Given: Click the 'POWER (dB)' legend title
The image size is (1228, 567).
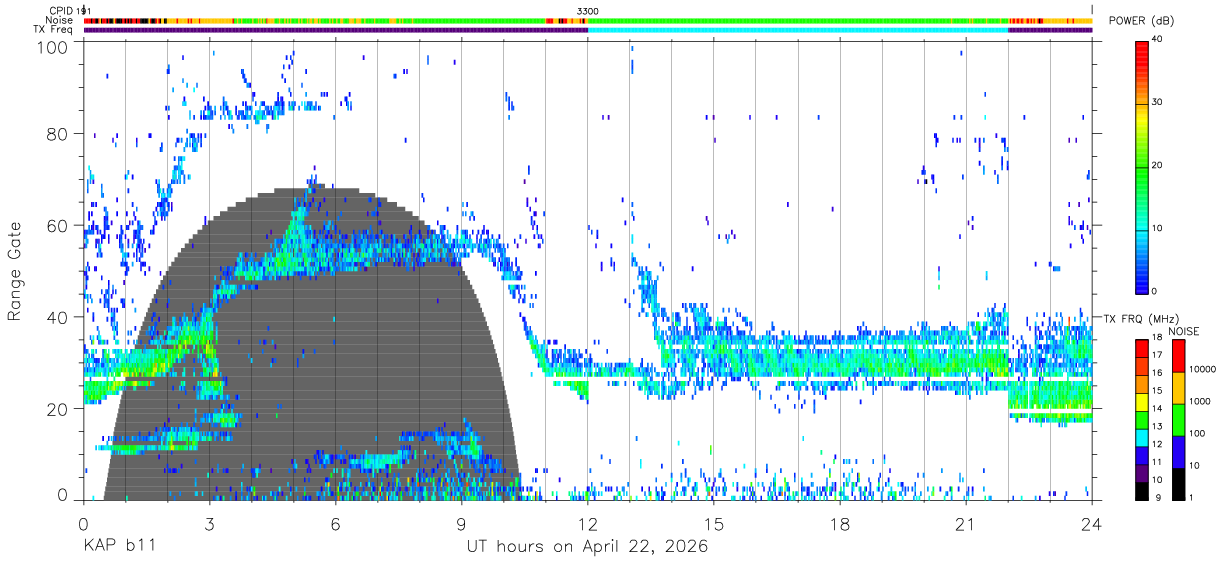Looking at the screenshot, I should coord(1142,21).
